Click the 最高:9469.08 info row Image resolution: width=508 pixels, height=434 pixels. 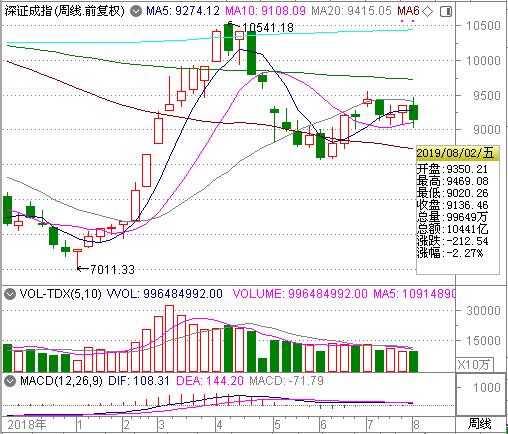(452, 181)
